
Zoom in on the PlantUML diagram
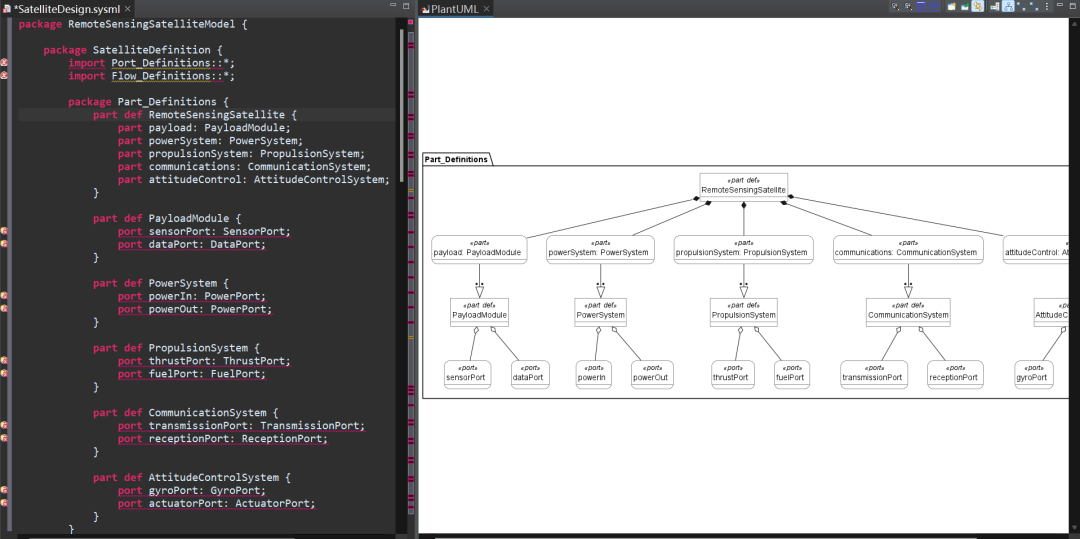coord(895,6)
